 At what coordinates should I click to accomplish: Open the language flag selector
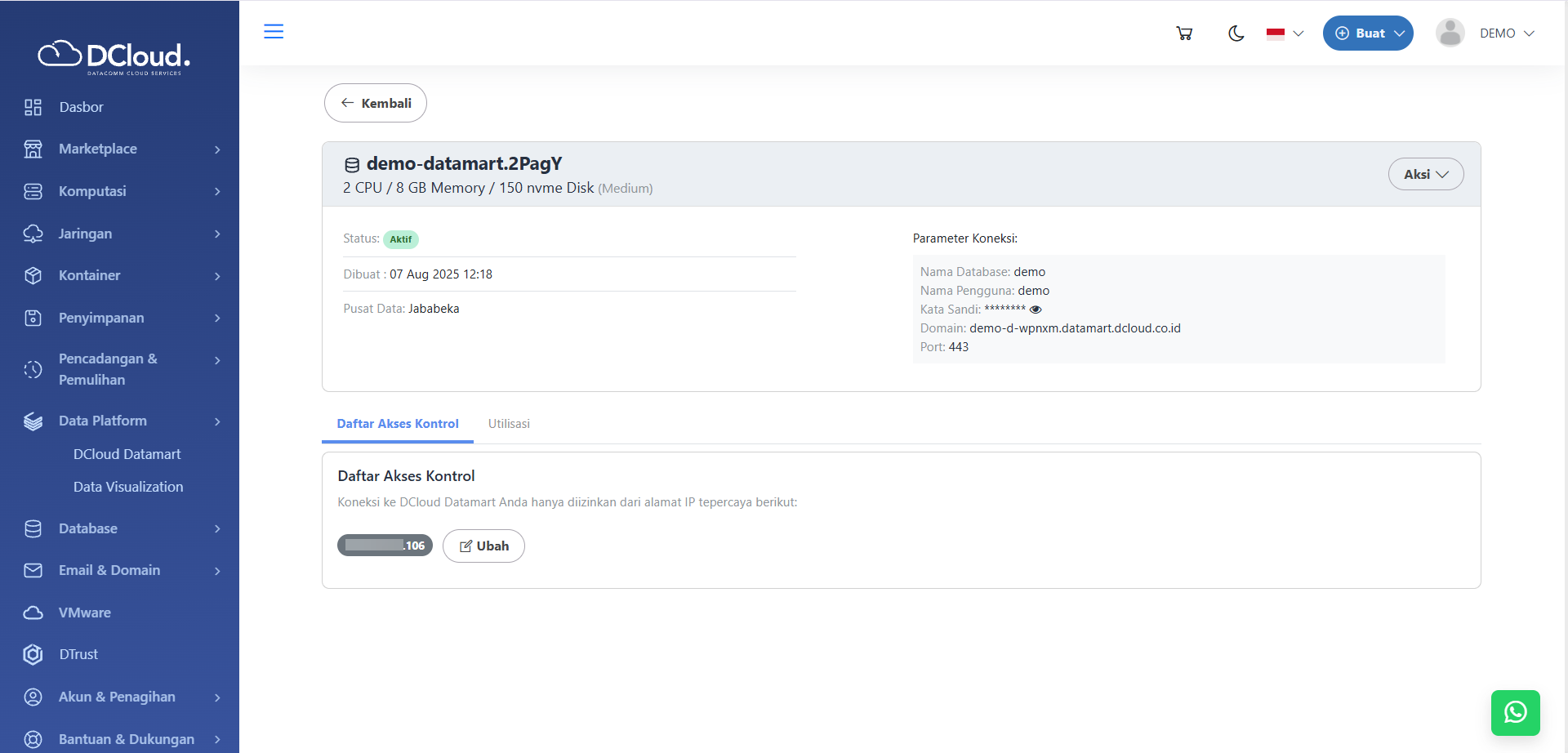(1285, 33)
